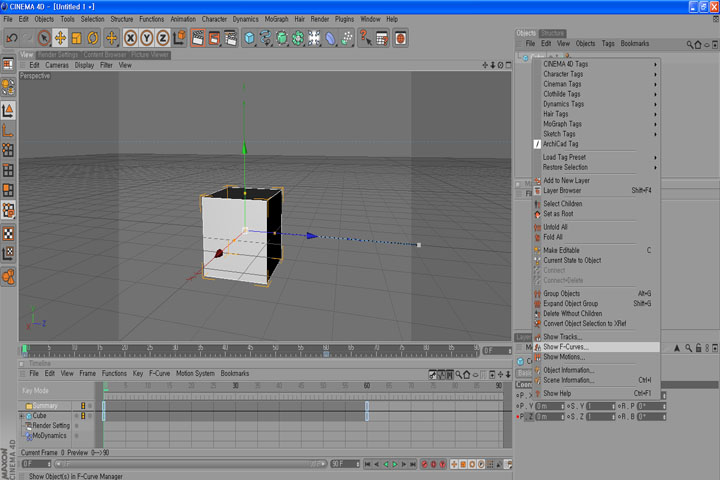Toggle world coordinate system icon
The height and width of the screenshot is (480, 720).
[179, 38]
